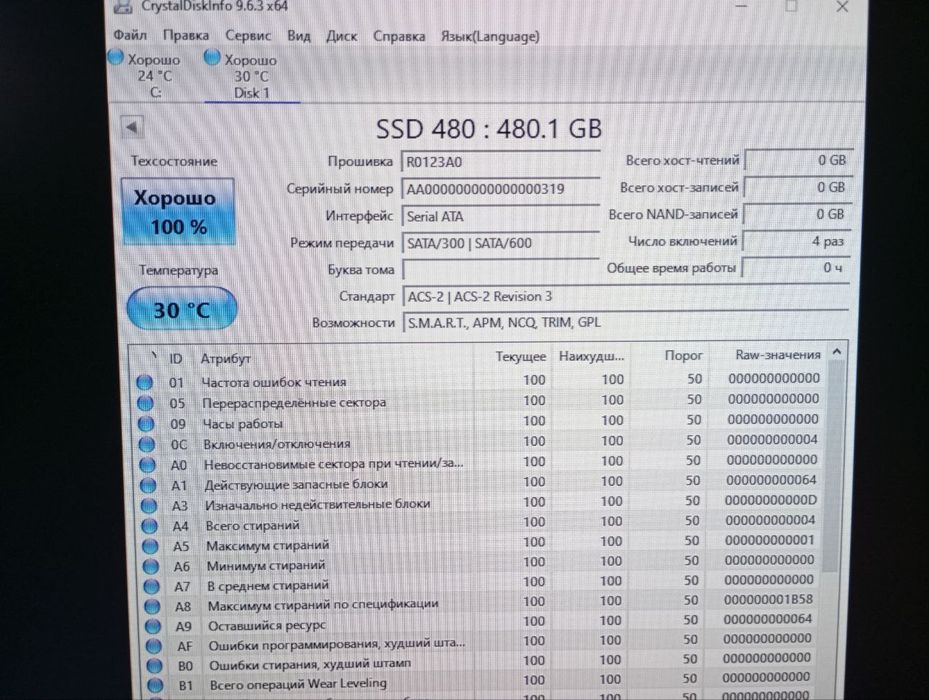
Task: Click the raw value 000000001B58
Action: click(x=768, y=599)
